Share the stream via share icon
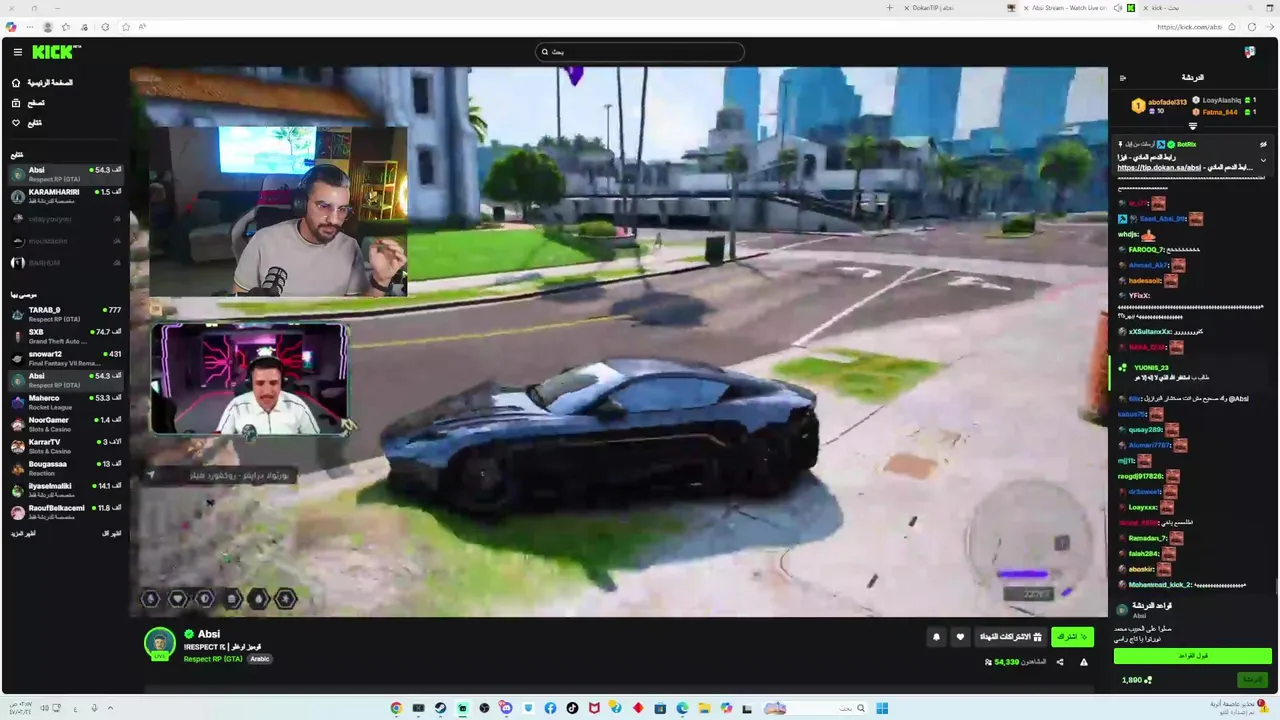 1060,662
